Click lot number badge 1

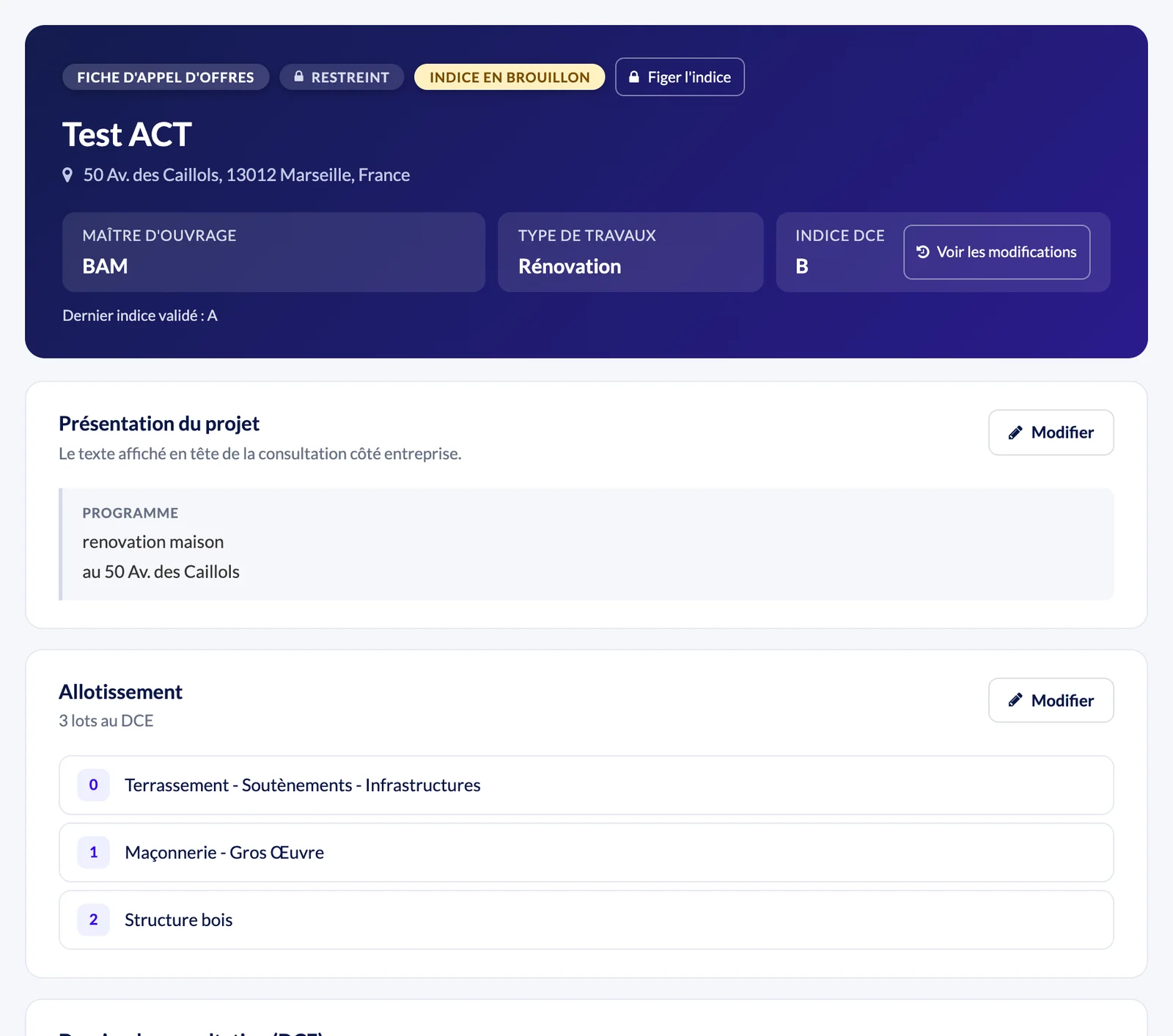[94, 853]
